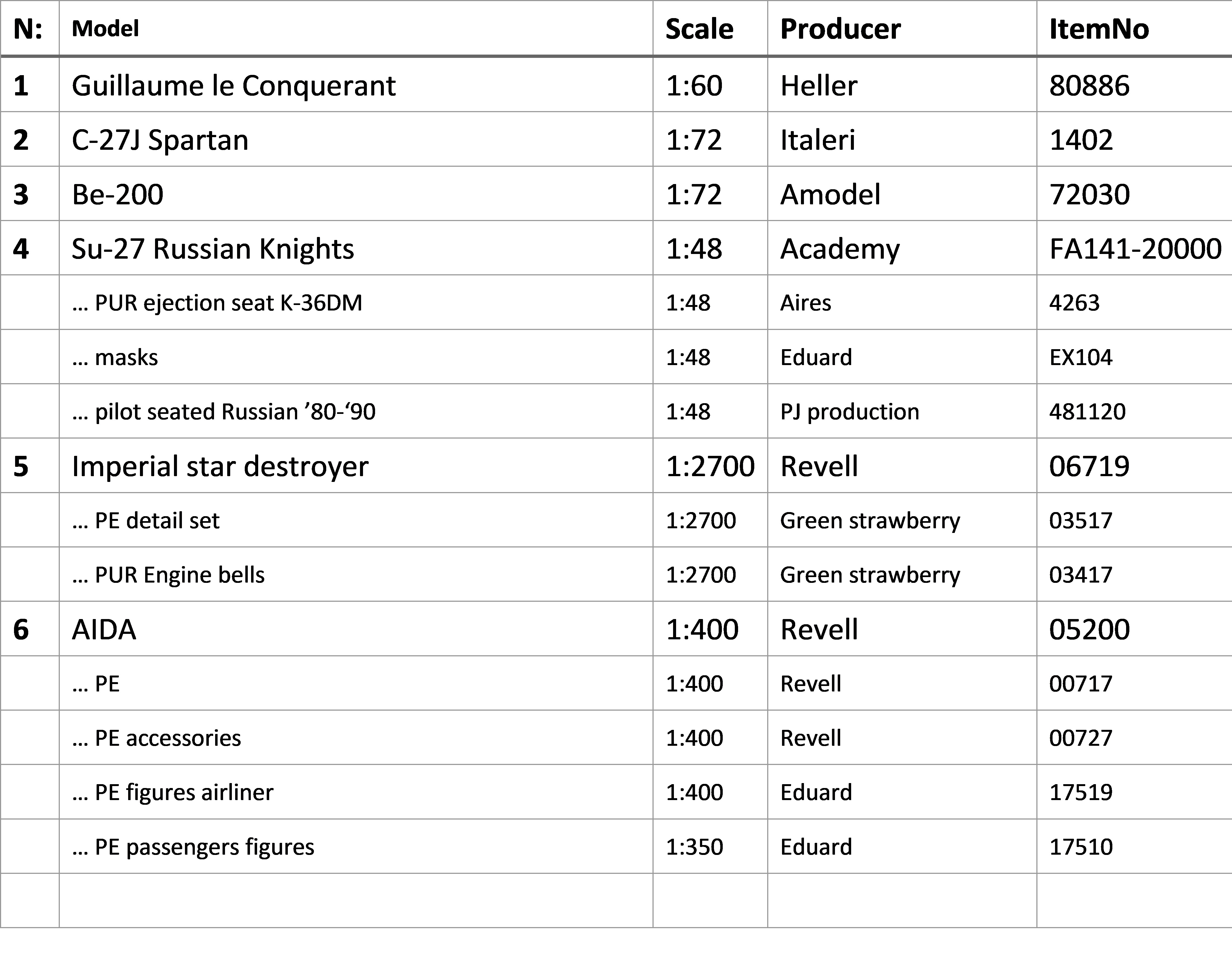This screenshot has height=980, width=1232.
Task: Select the Heller producer cell
Action: click(x=902, y=85)
